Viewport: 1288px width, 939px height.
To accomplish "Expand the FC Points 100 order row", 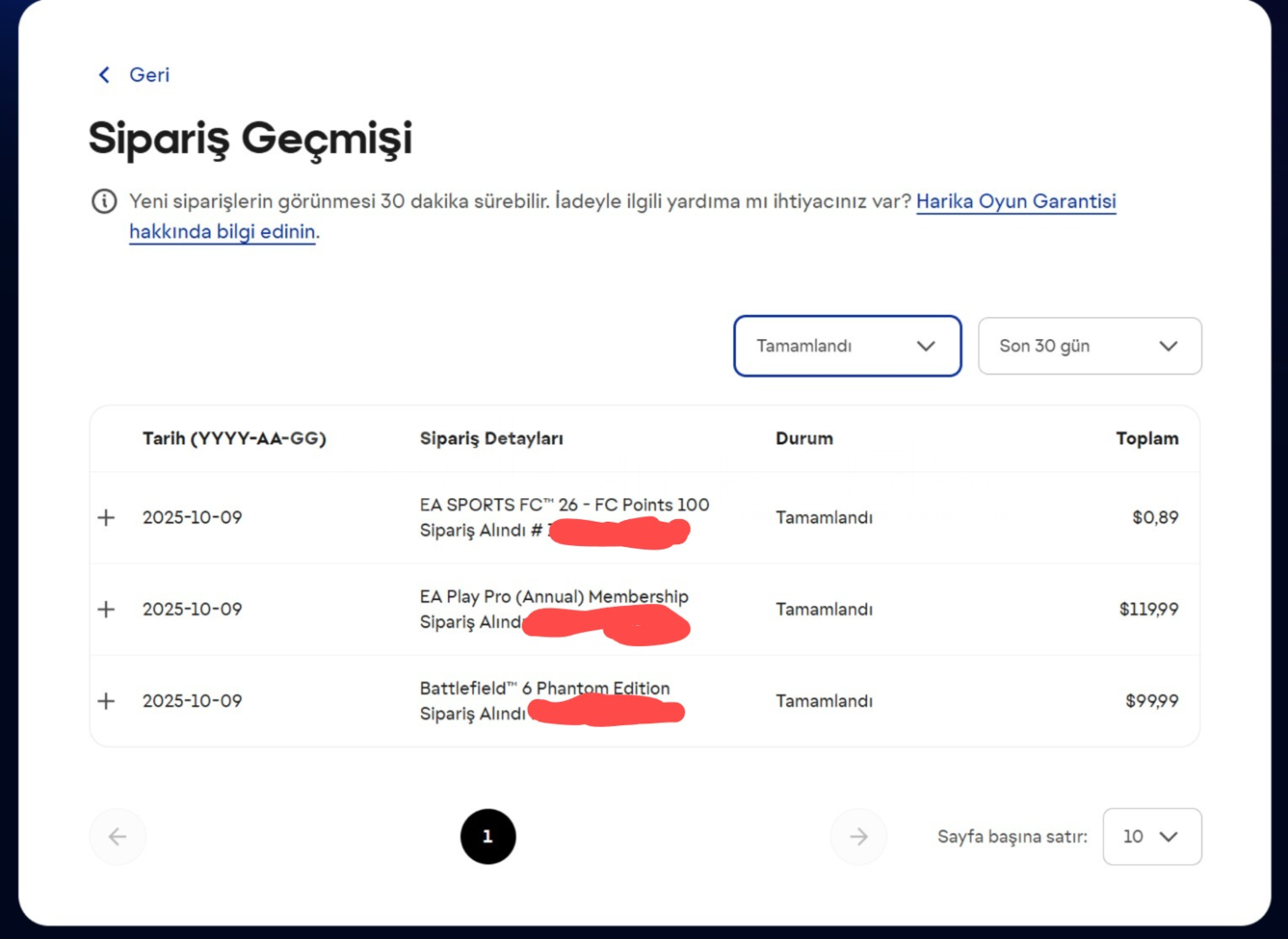I will coord(106,517).
